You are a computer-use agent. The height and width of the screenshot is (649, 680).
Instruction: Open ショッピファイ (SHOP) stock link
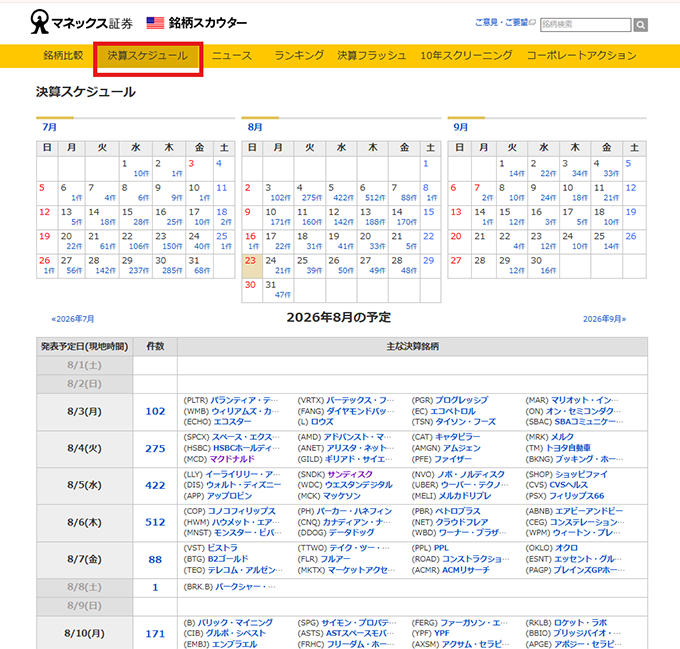click(x=581, y=474)
